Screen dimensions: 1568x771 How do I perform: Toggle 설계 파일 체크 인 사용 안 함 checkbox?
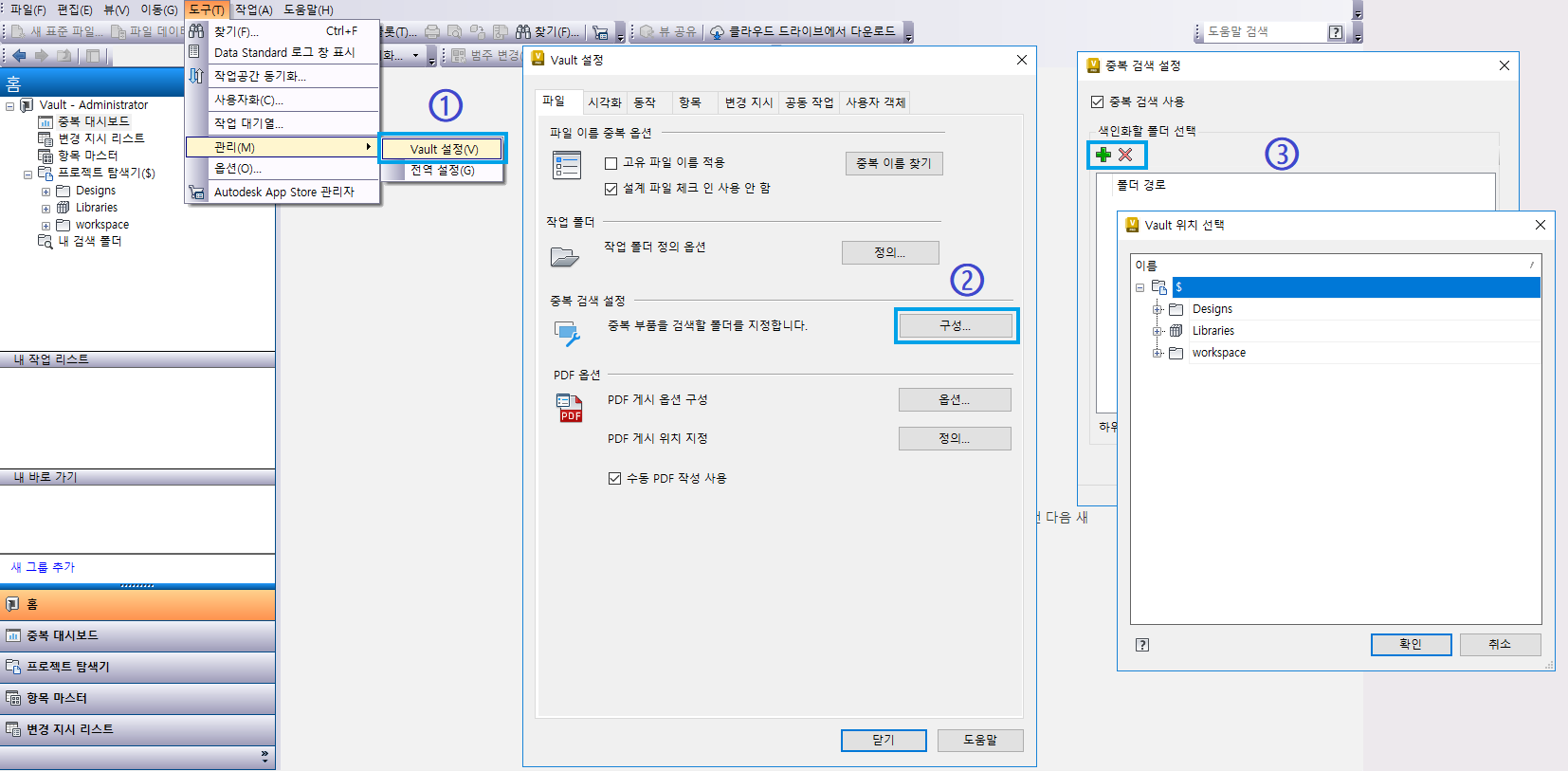click(x=611, y=189)
